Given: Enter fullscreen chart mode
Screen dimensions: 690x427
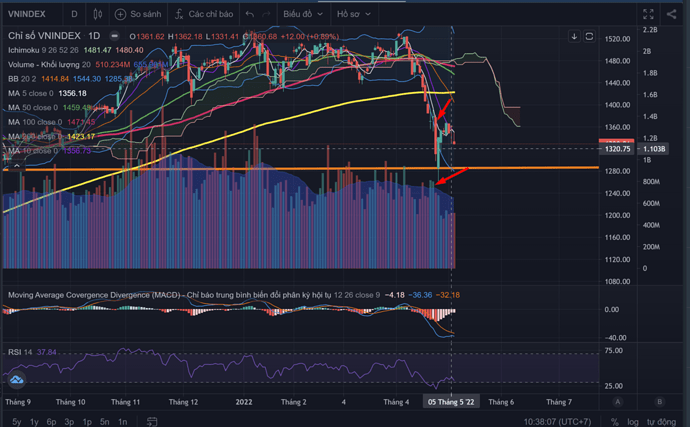Looking at the screenshot, I should pos(648,14).
